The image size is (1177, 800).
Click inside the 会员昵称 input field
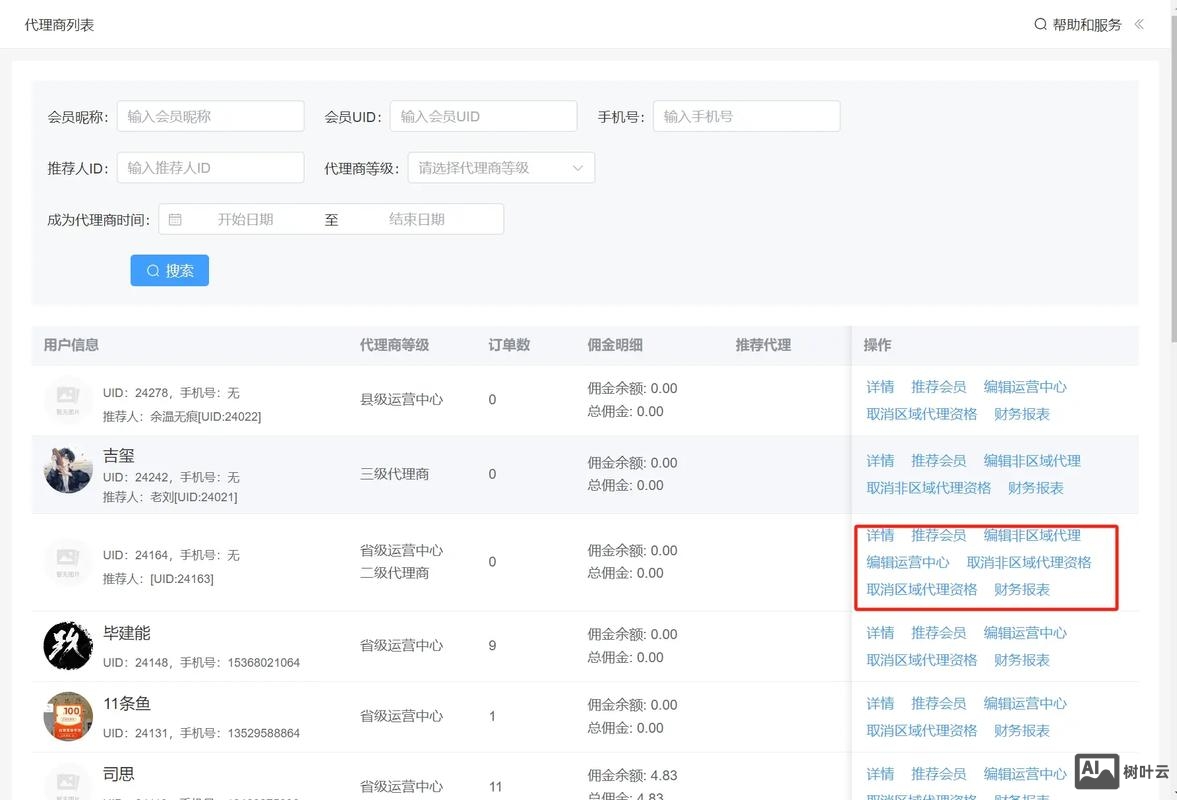[210, 115]
